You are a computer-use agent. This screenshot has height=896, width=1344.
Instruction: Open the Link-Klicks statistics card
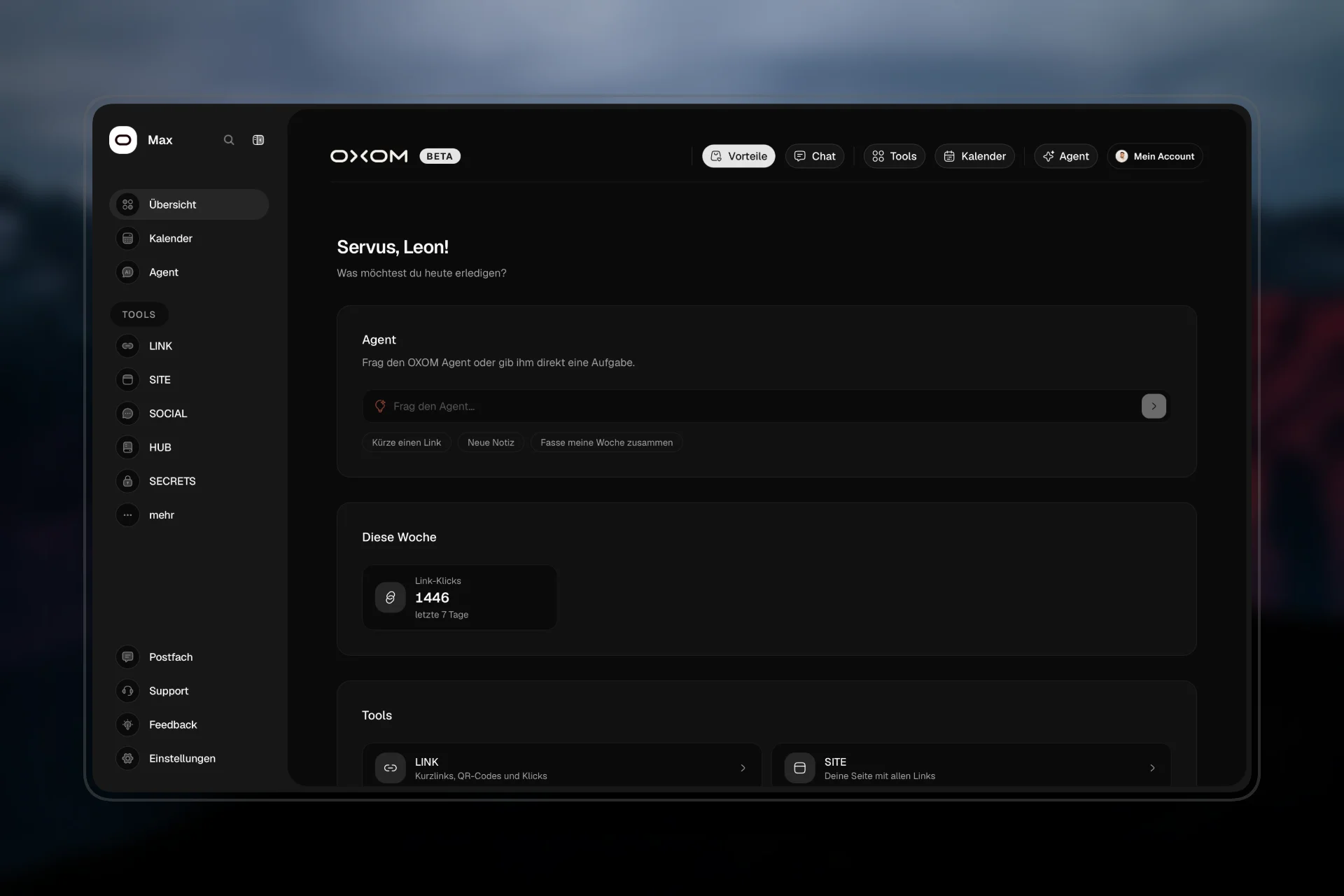[x=460, y=597]
